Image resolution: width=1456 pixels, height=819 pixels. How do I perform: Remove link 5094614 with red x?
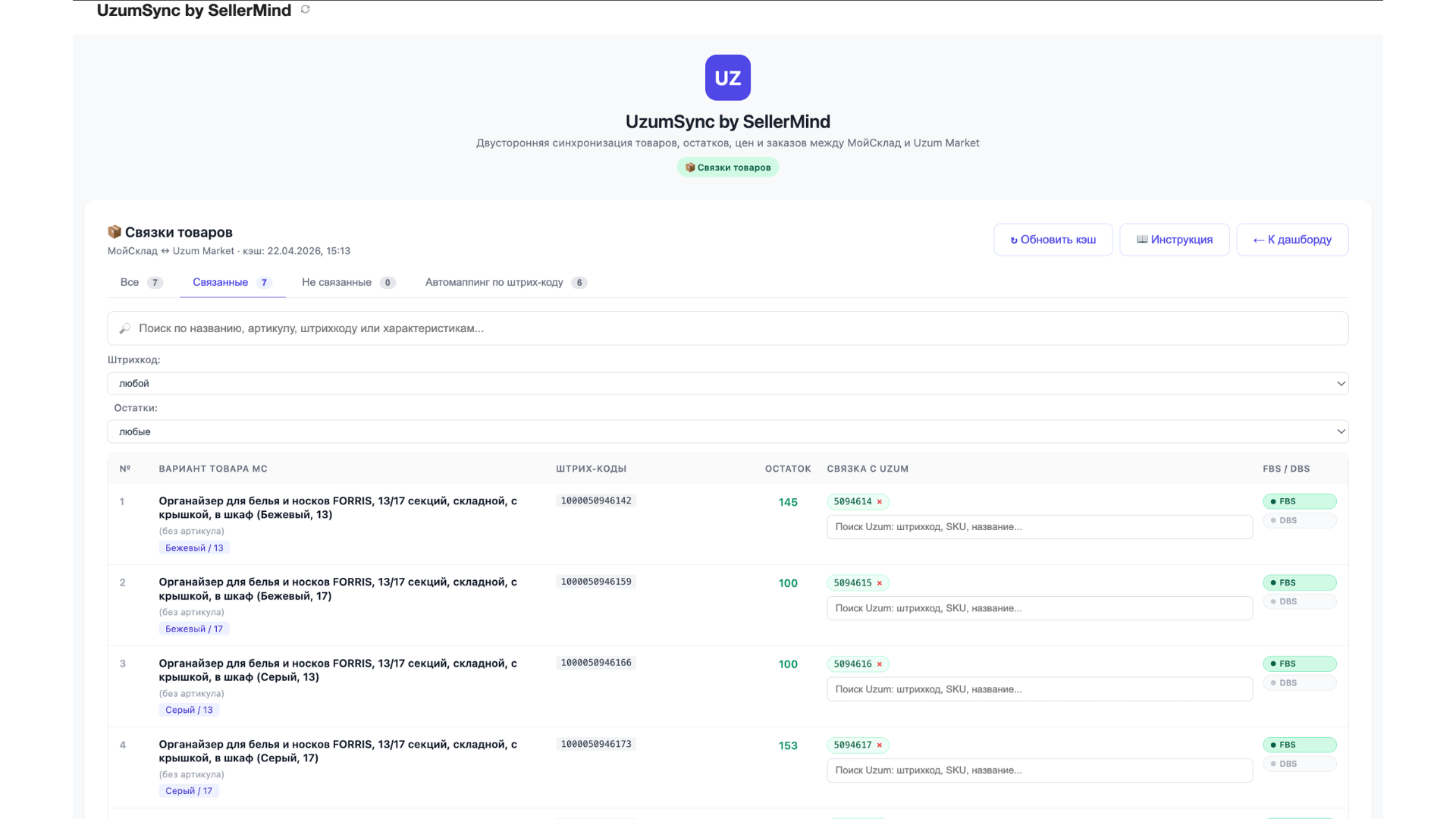880,502
